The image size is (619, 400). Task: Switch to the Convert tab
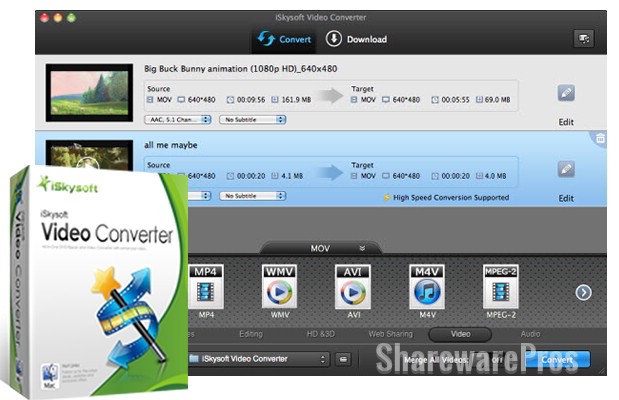284,39
